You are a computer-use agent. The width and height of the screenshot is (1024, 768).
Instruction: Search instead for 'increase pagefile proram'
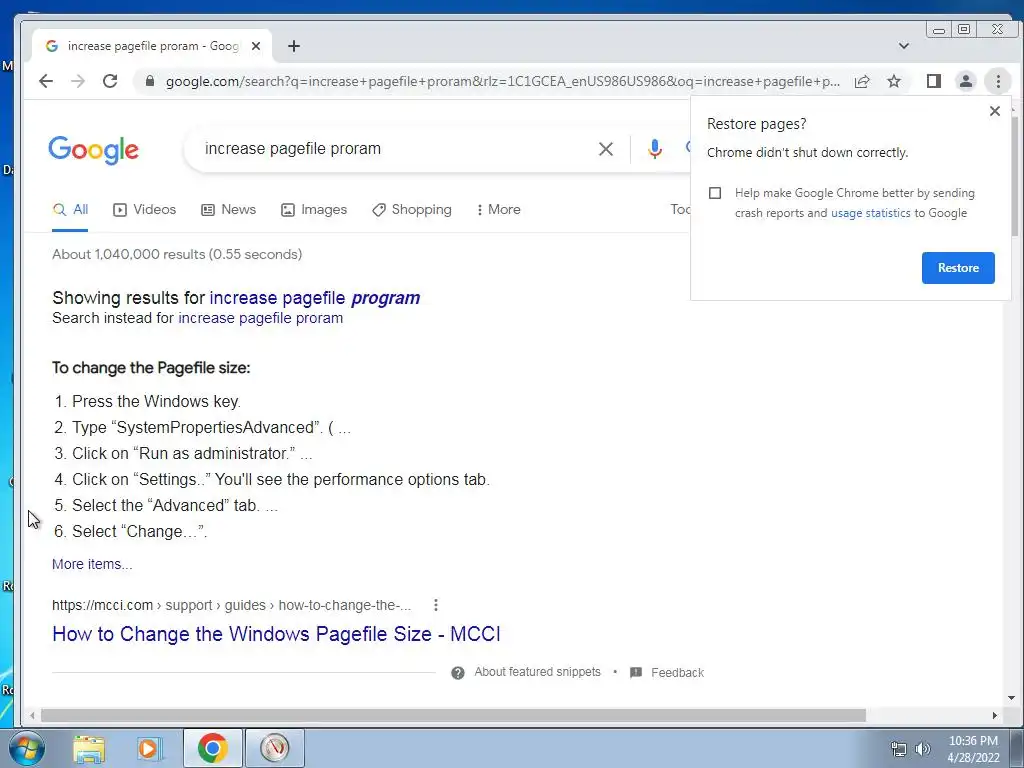(x=261, y=318)
